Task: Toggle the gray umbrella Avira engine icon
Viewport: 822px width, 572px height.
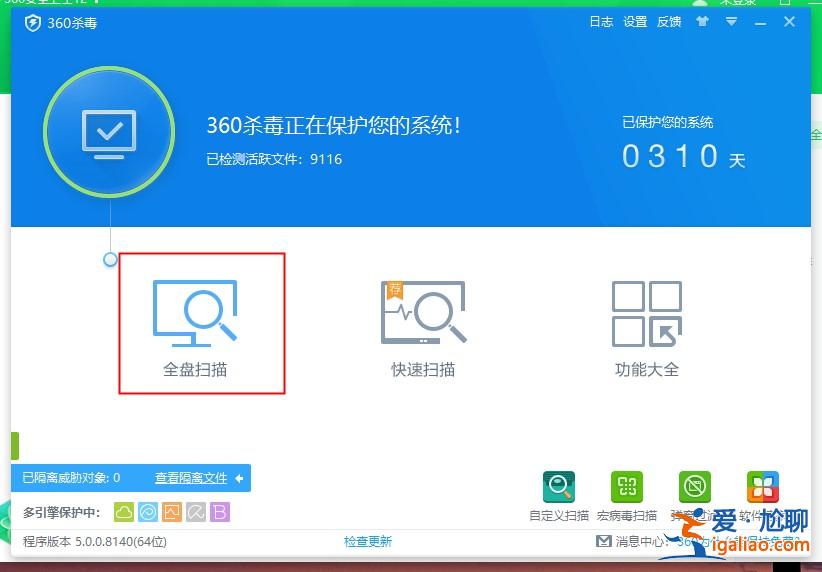Action: pos(196,512)
